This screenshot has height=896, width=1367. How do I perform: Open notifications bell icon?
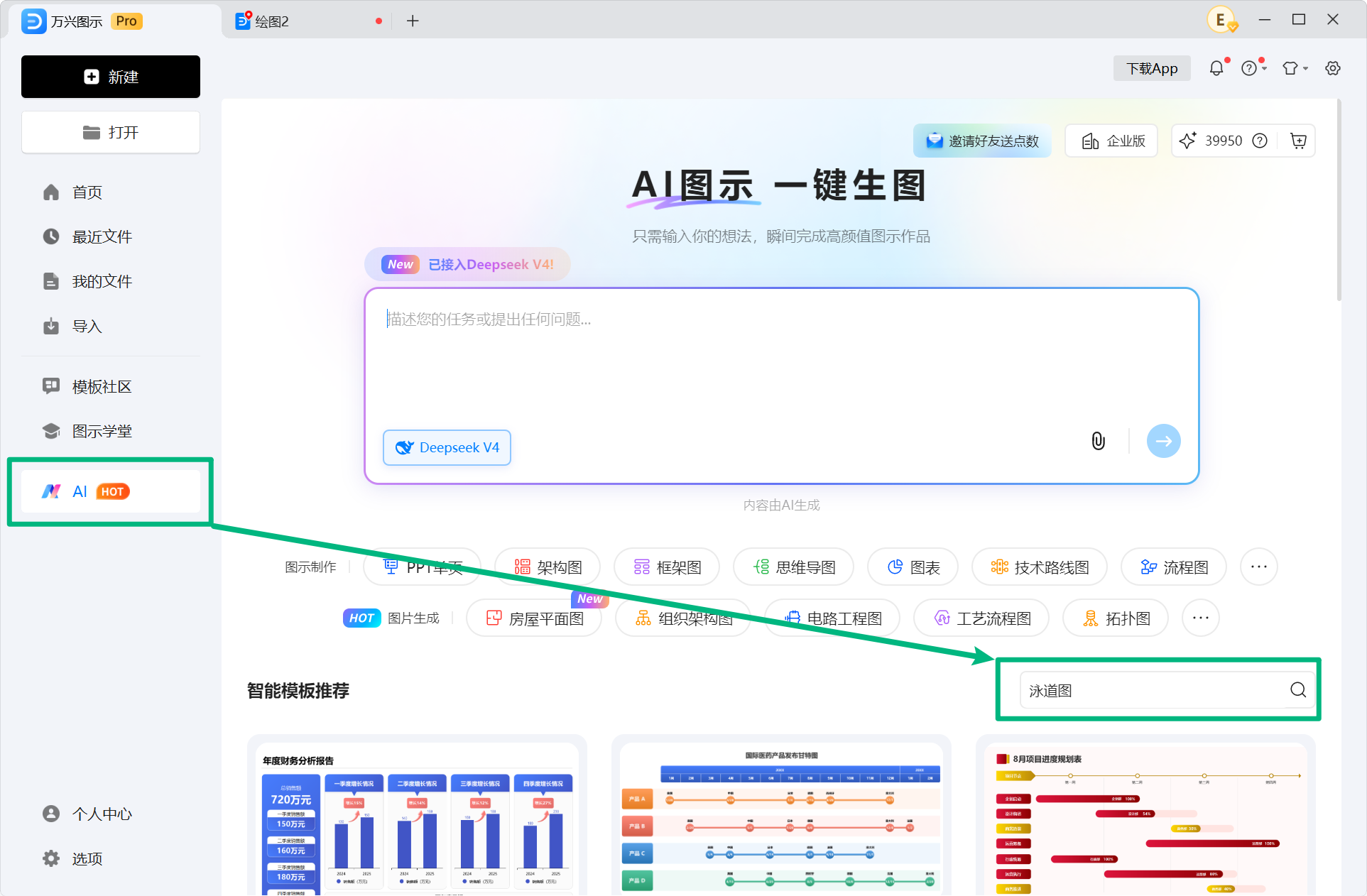click(1217, 68)
